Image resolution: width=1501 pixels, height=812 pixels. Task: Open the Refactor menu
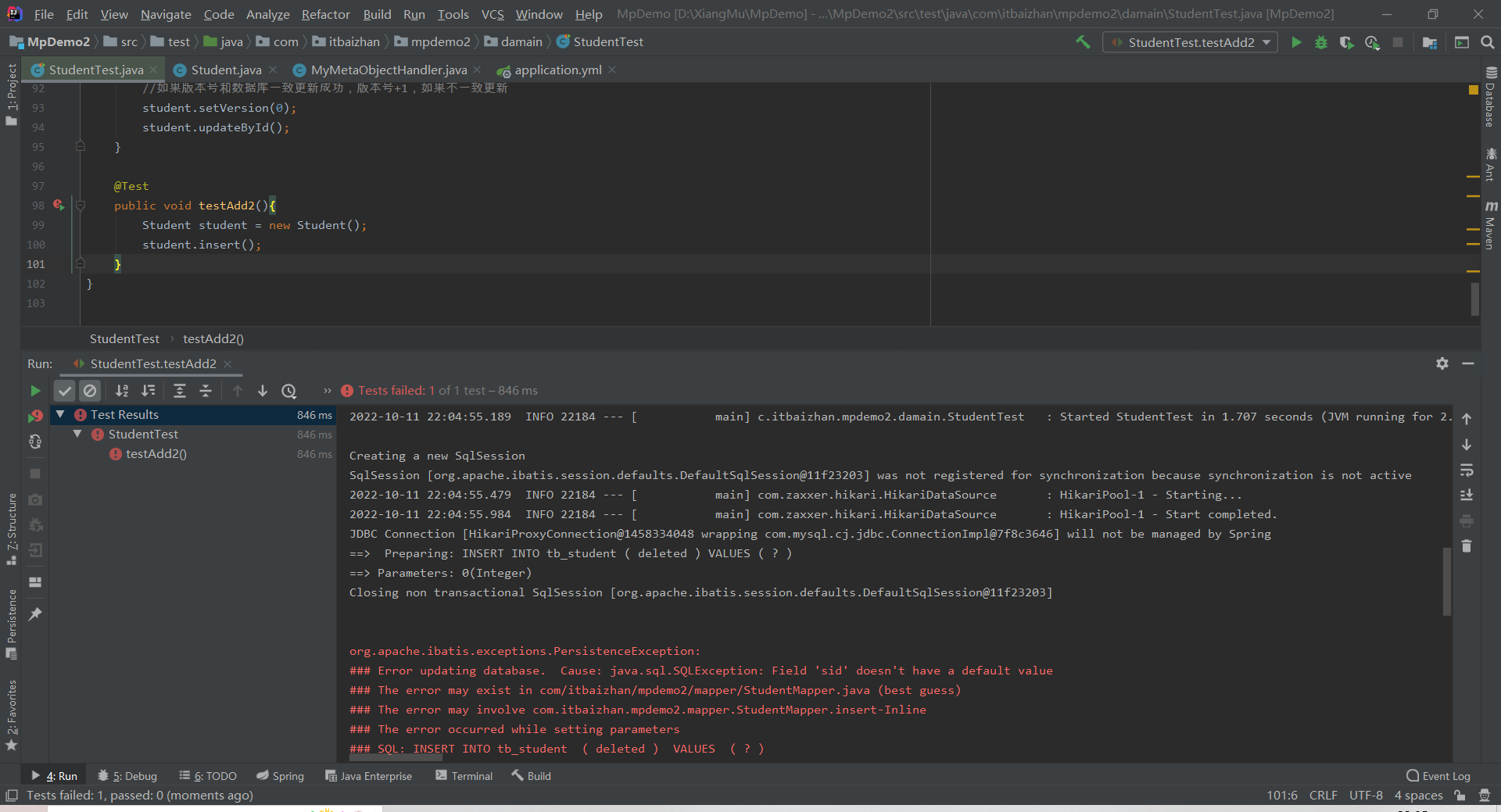(325, 14)
